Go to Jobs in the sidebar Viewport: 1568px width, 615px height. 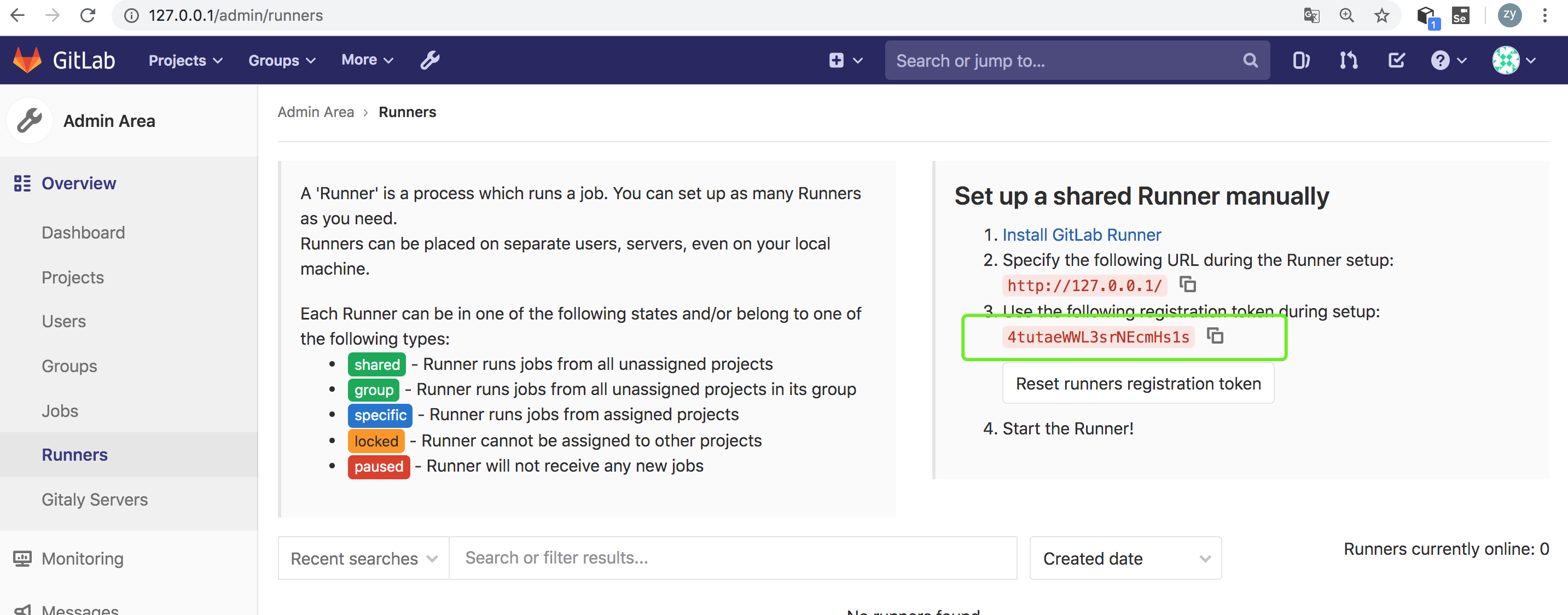(60, 410)
